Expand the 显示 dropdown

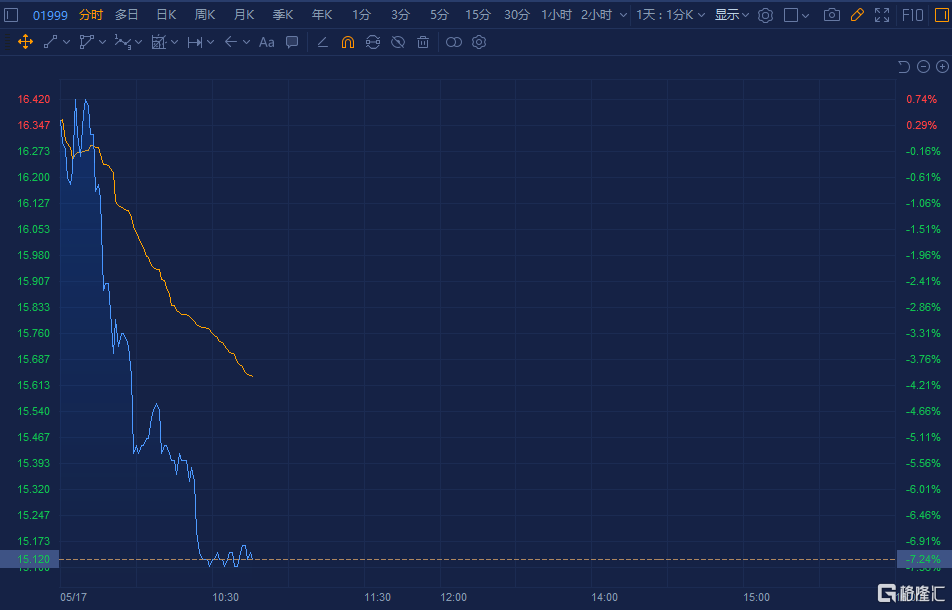[731, 15]
